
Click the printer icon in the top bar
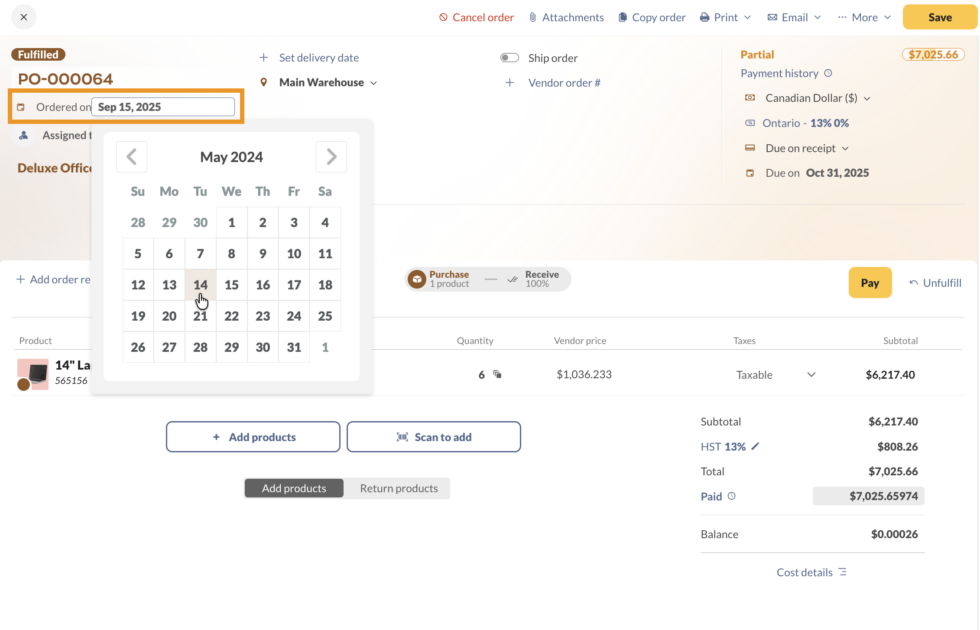704,18
